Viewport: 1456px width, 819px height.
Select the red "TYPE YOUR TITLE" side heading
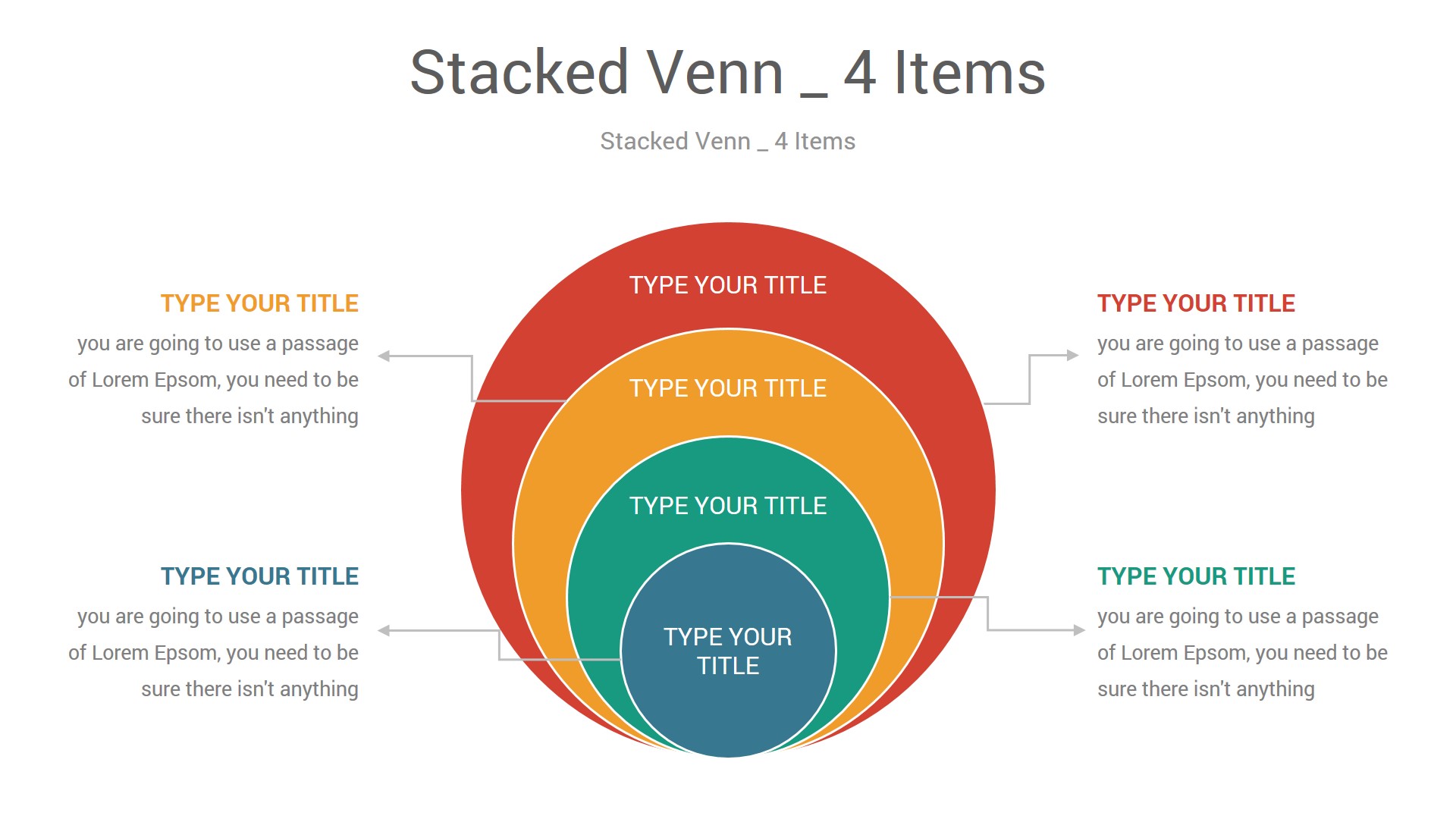point(1196,303)
